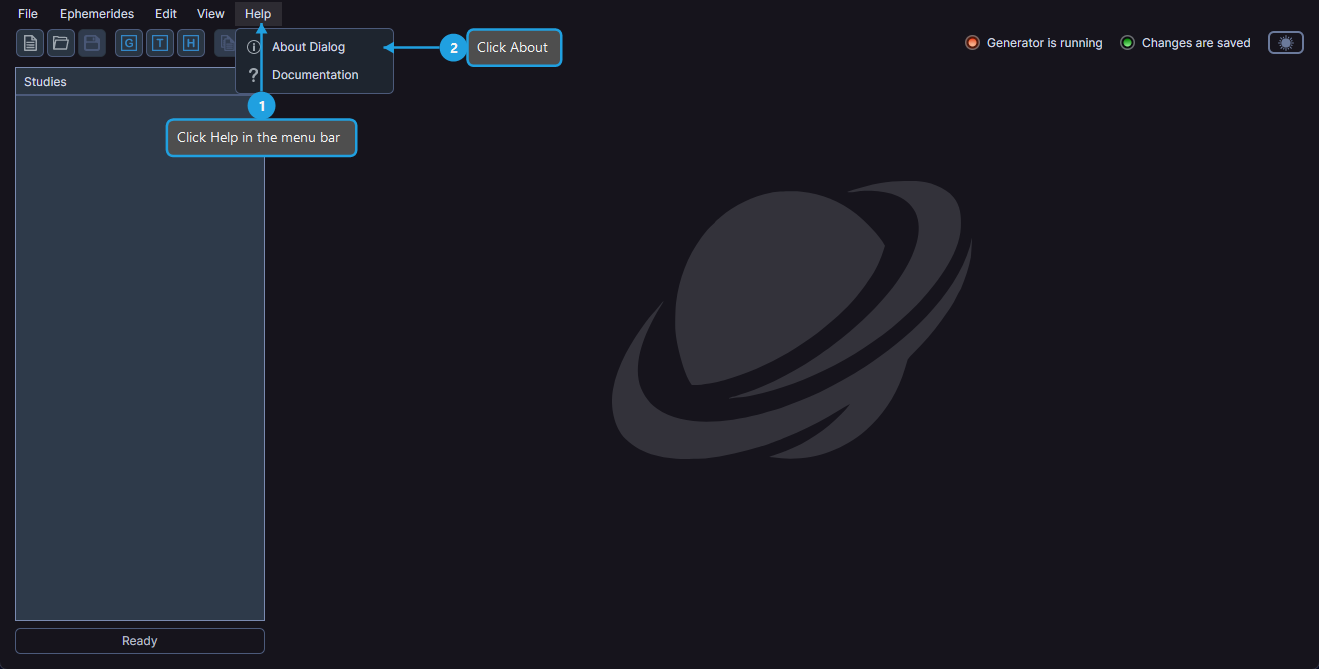Image resolution: width=1319 pixels, height=669 pixels.
Task: Click the save floppy disk icon
Action: coord(92,43)
